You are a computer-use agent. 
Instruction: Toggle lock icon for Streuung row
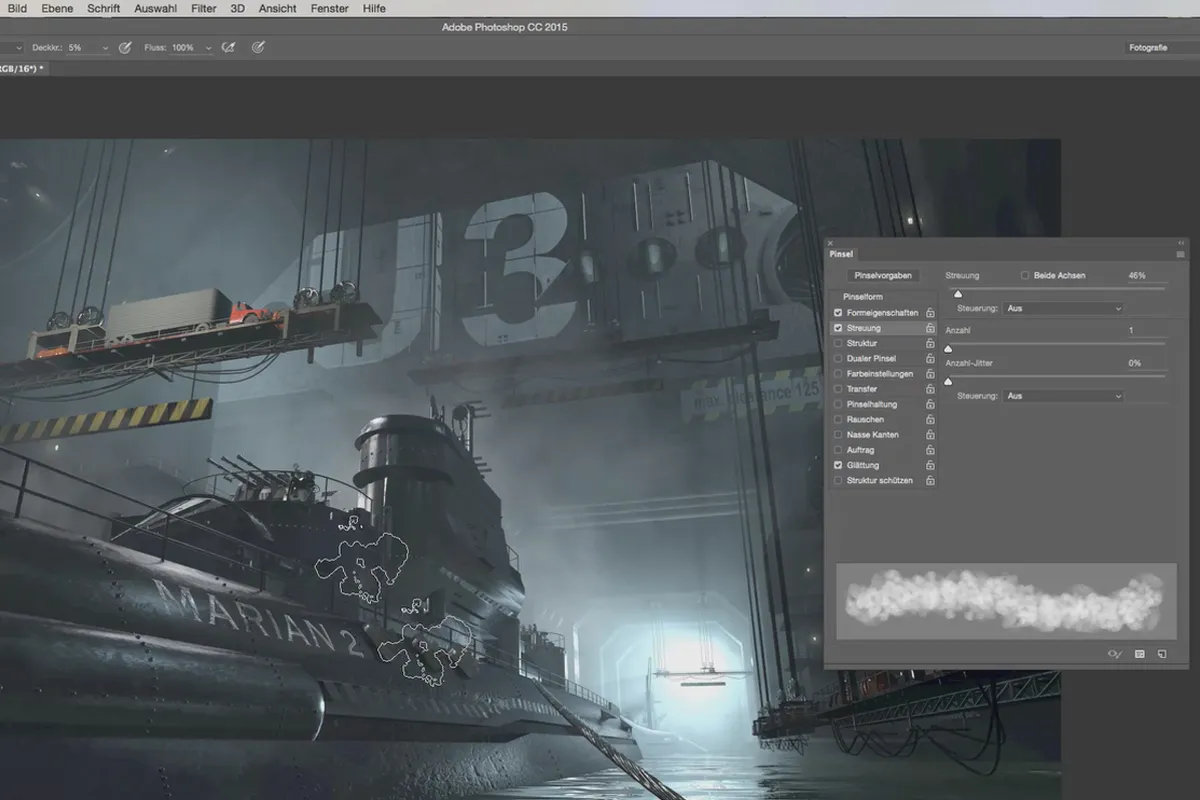pyautogui.click(x=930, y=328)
